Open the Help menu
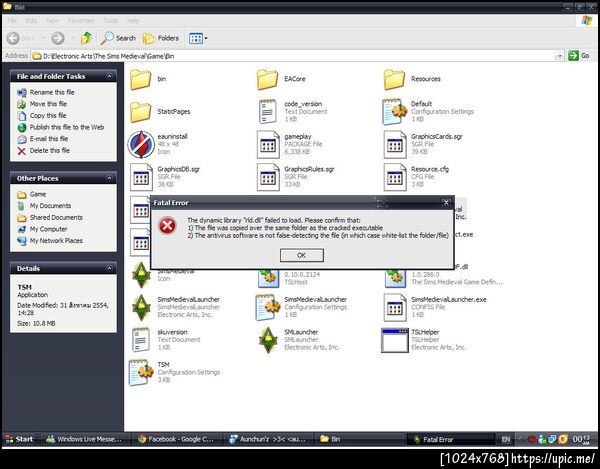This screenshot has width=600, height=469. (133, 21)
